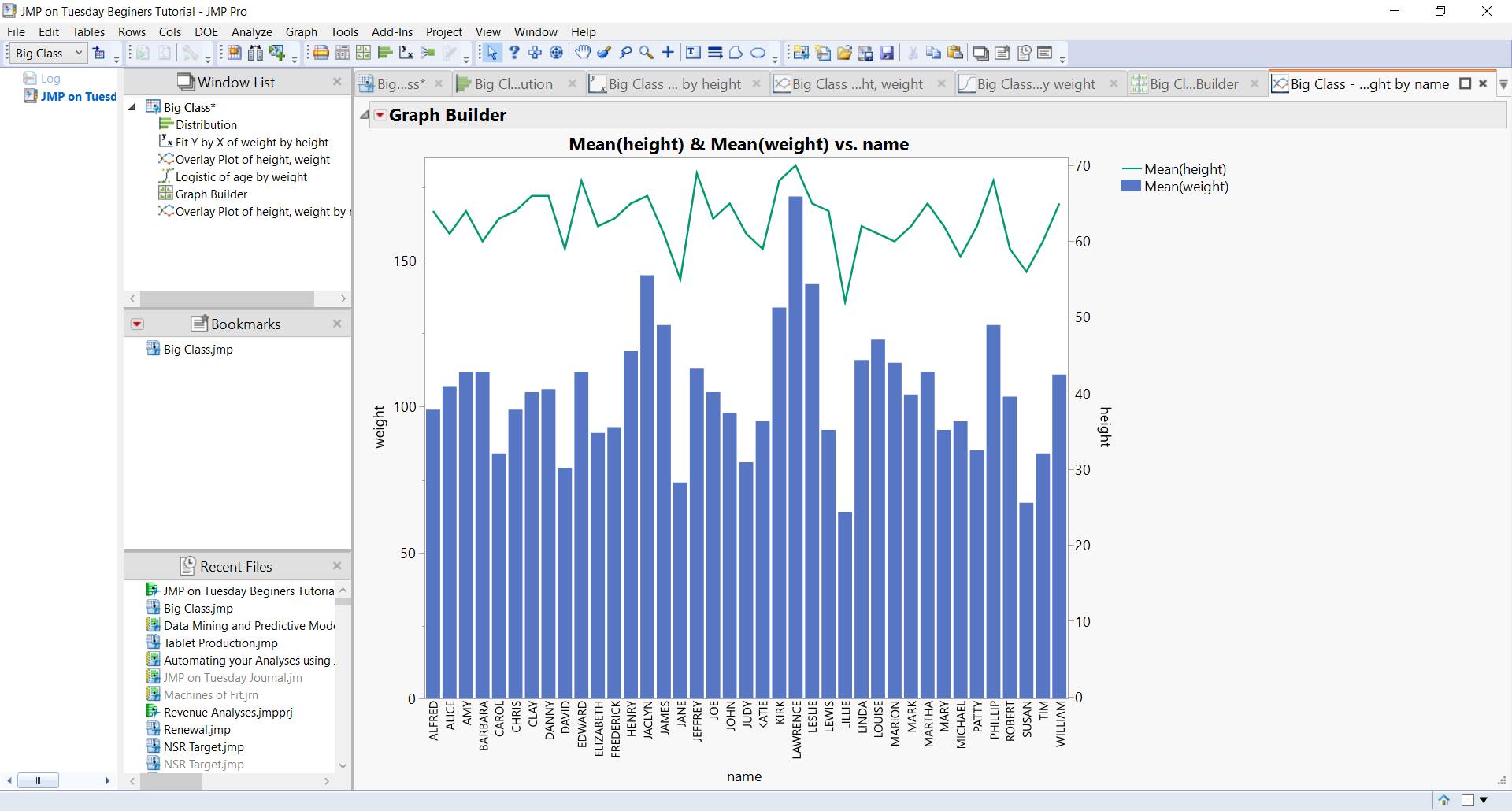Activate the grabber hand tool

[x=584, y=53]
